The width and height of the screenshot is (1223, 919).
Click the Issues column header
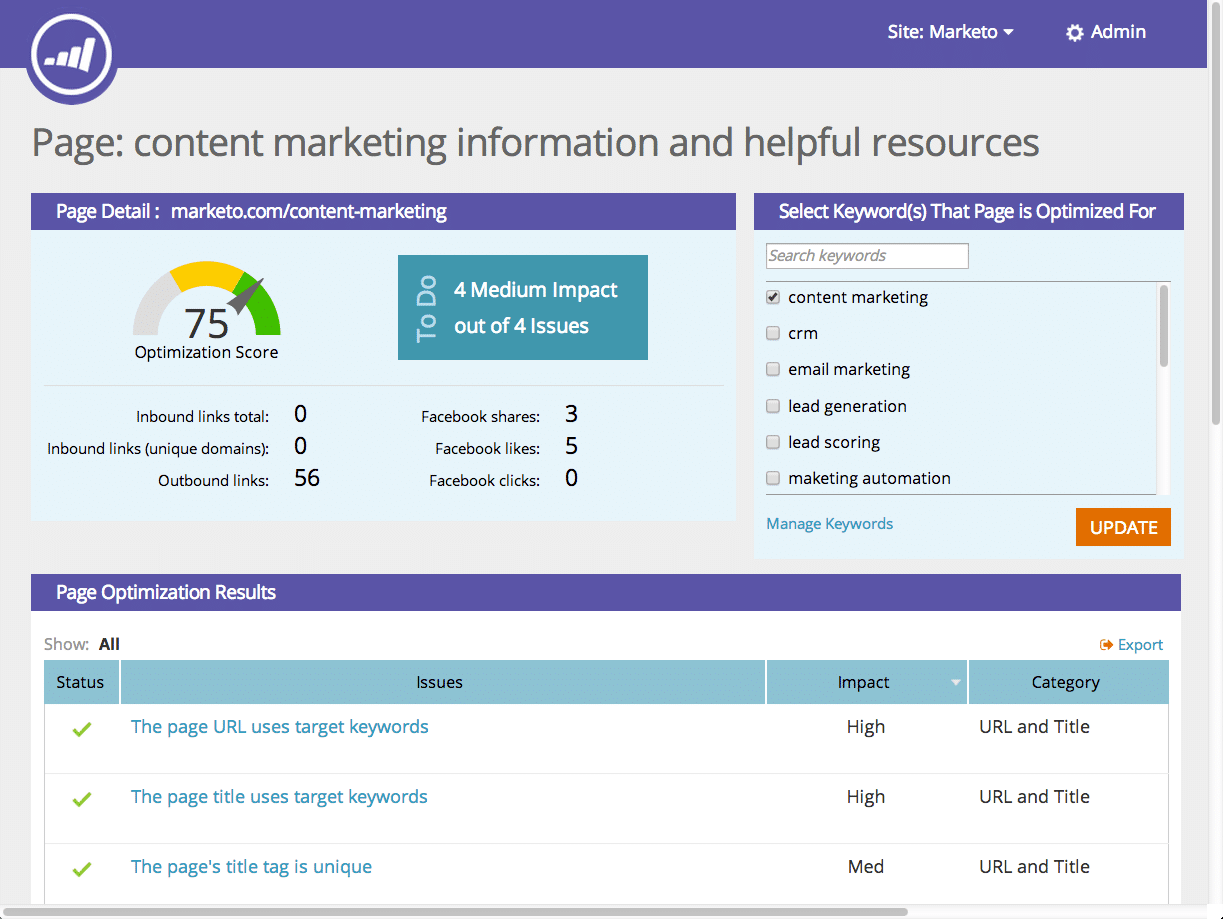pos(440,683)
